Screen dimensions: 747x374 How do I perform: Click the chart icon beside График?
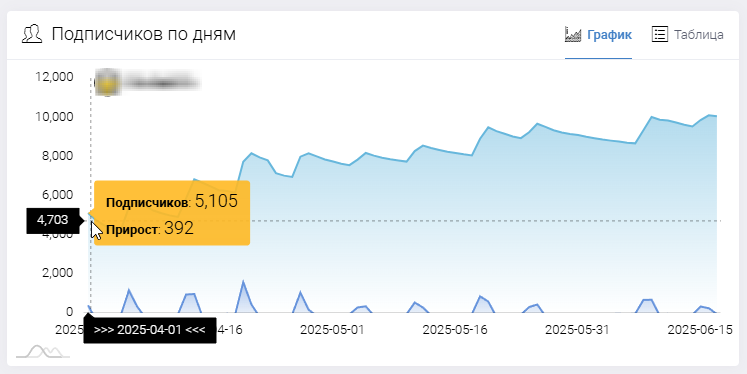(573, 34)
